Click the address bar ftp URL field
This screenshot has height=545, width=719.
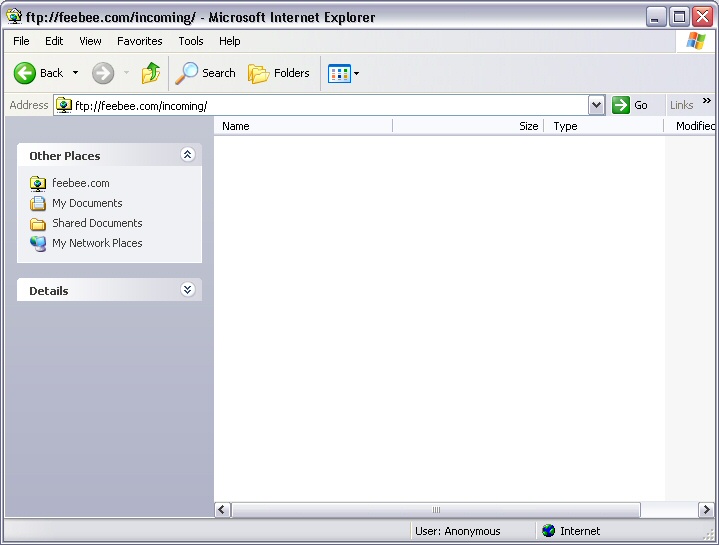click(321, 106)
